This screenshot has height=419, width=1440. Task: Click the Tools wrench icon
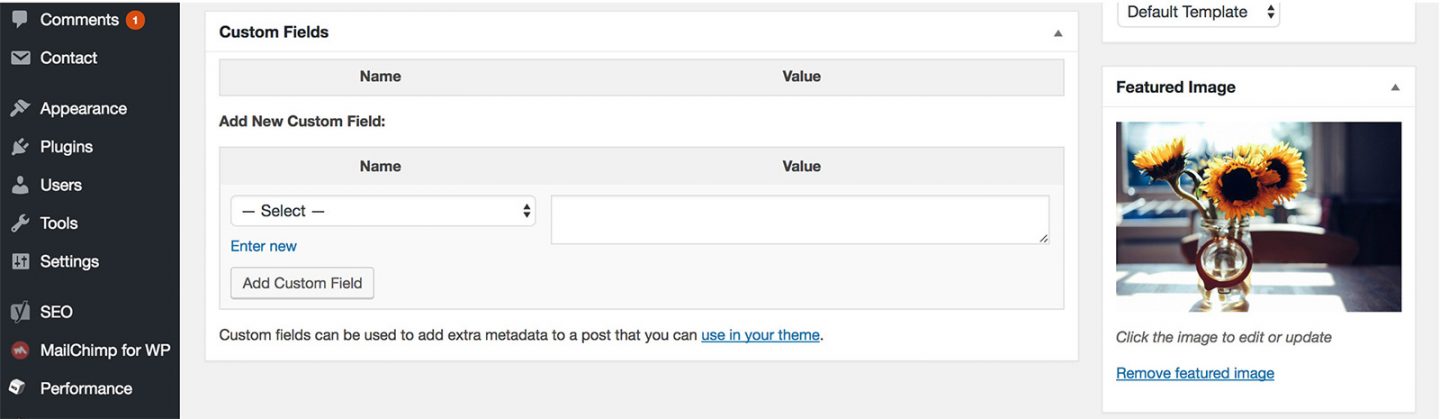point(20,223)
